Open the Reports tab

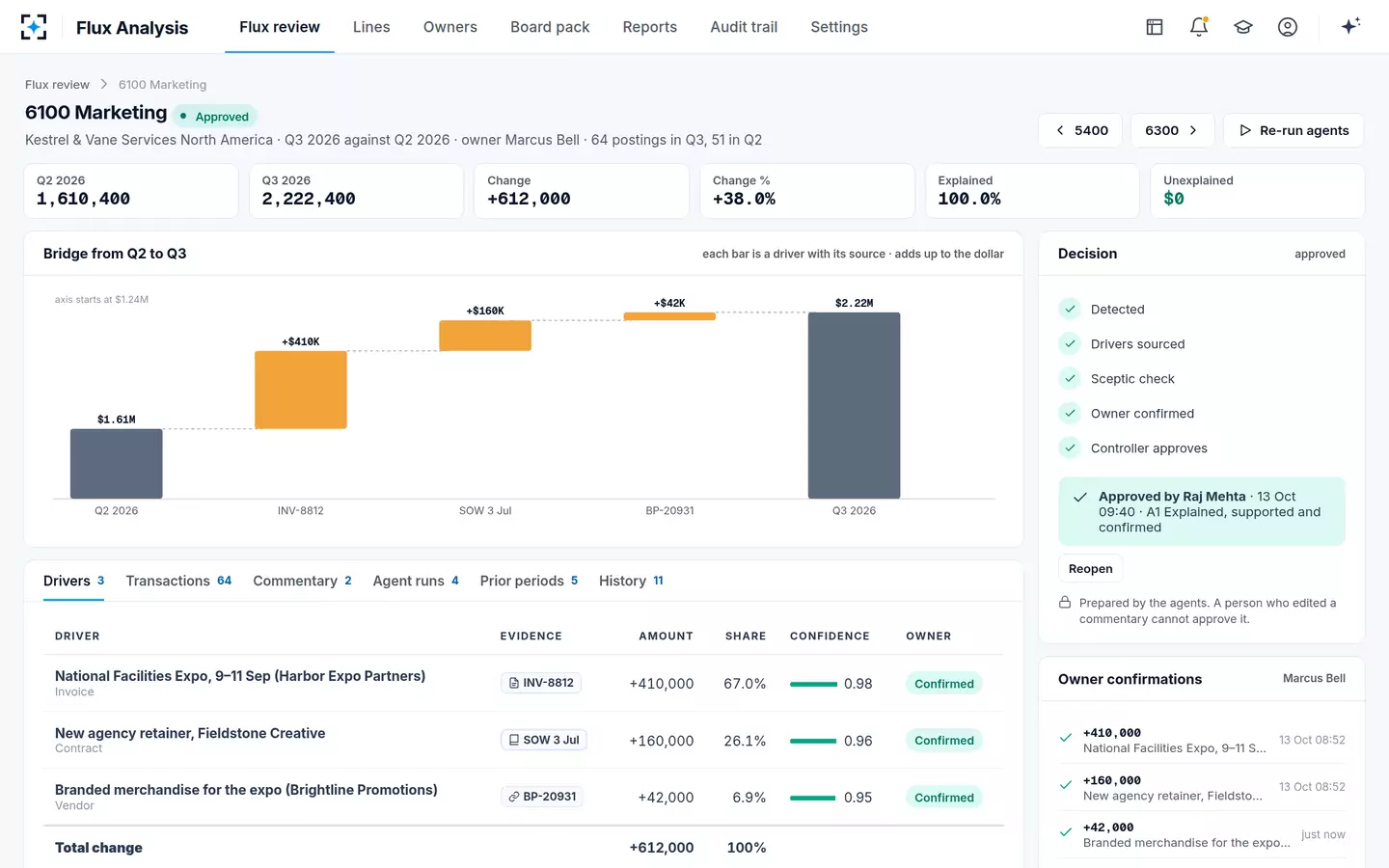point(650,27)
